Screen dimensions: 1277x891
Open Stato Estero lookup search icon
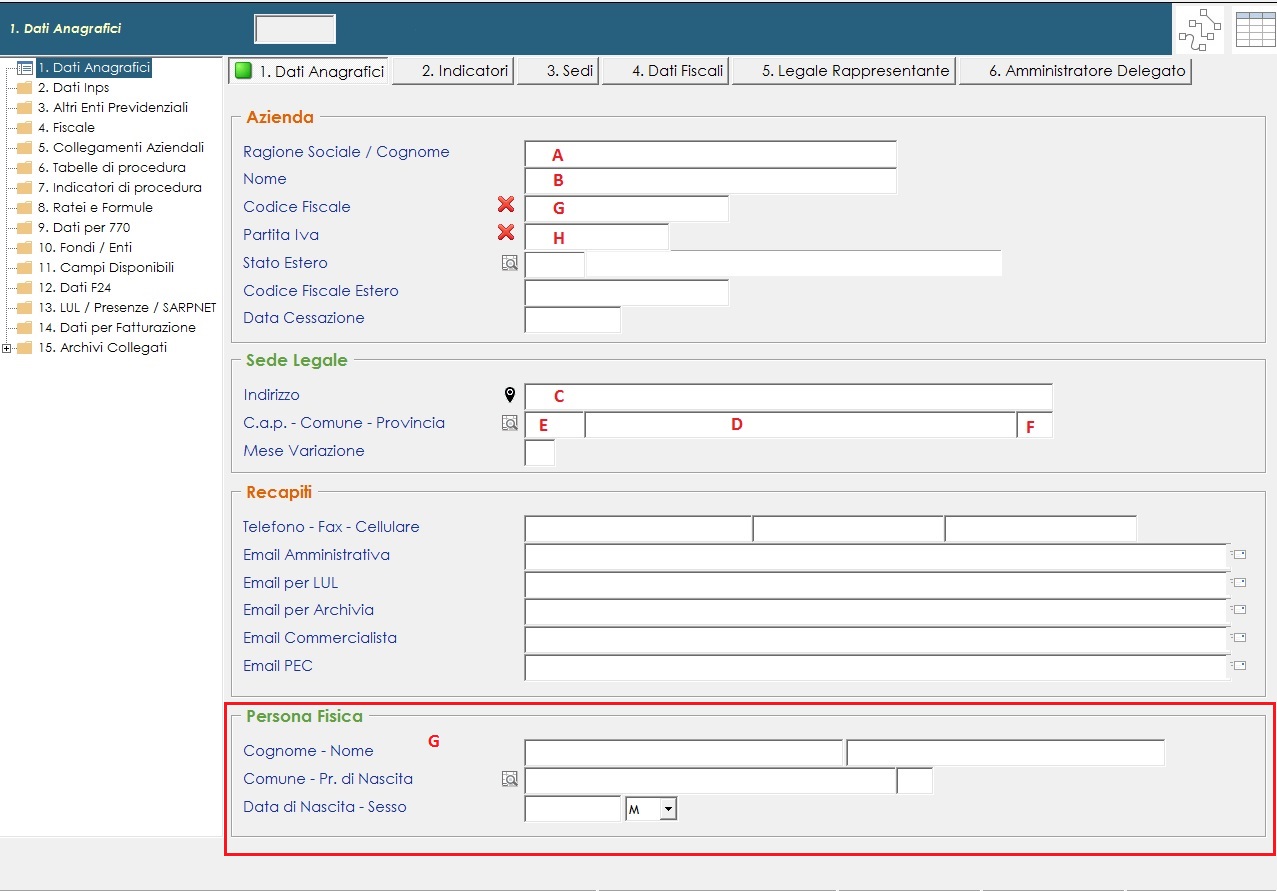pos(510,264)
